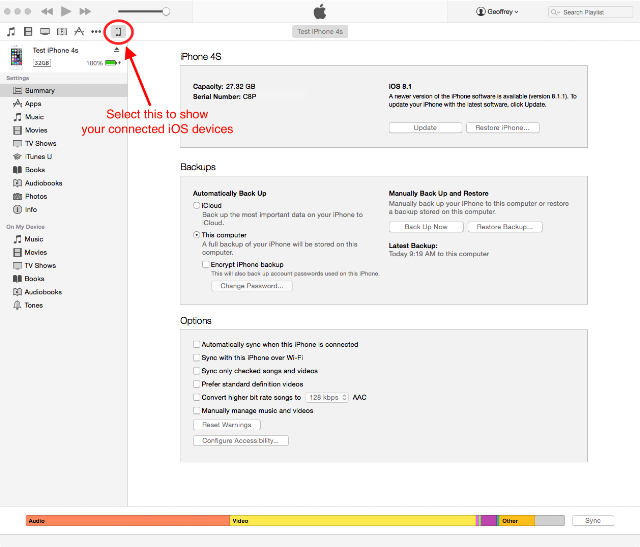Click the Other segment of storage bar
640x547 pixels.
coord(517,520)
